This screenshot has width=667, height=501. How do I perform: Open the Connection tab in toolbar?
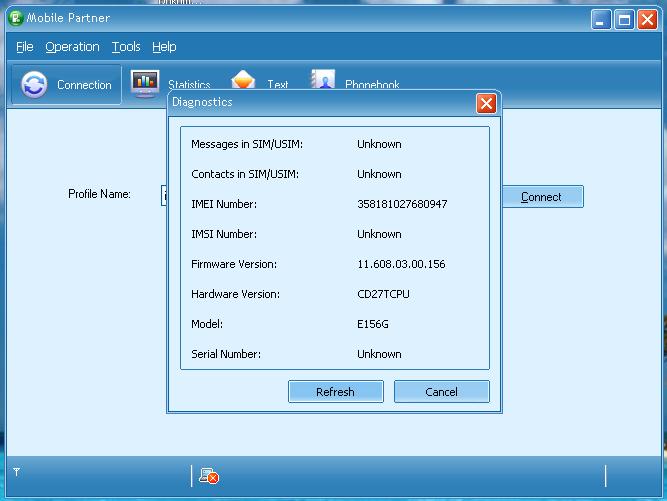(67, 85)
